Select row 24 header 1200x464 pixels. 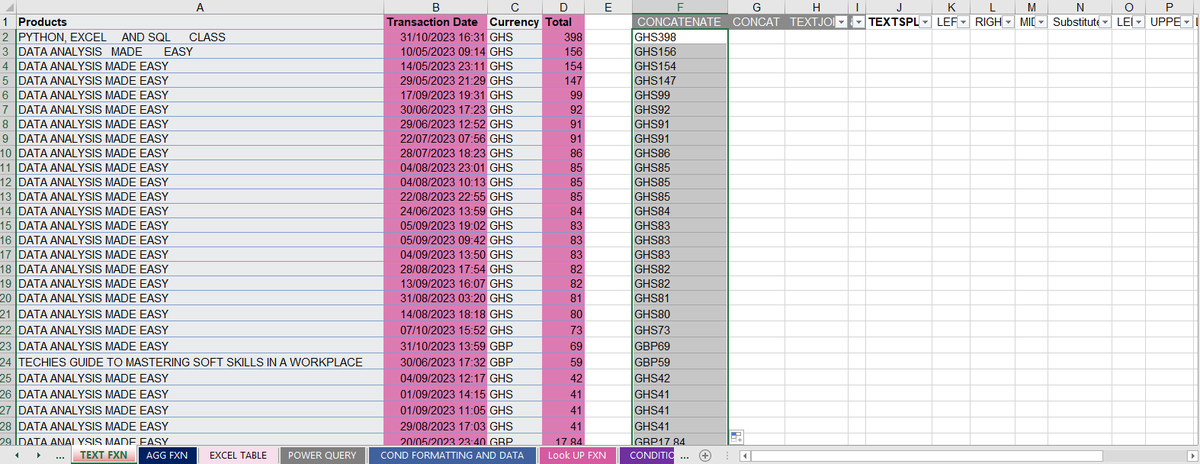click(7, 362)
